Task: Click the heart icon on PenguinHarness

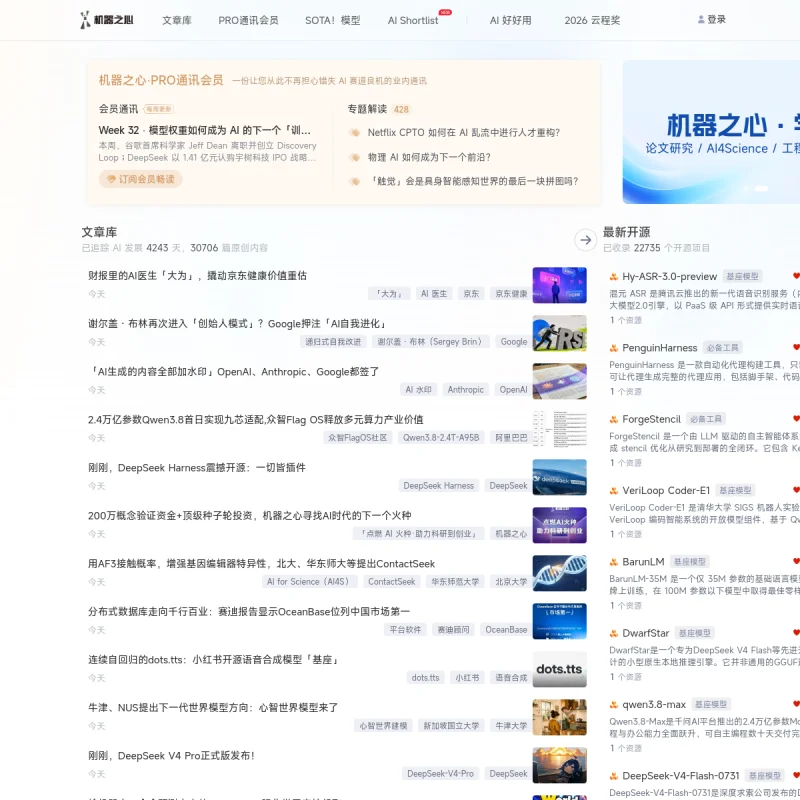Action: (796, 347)
